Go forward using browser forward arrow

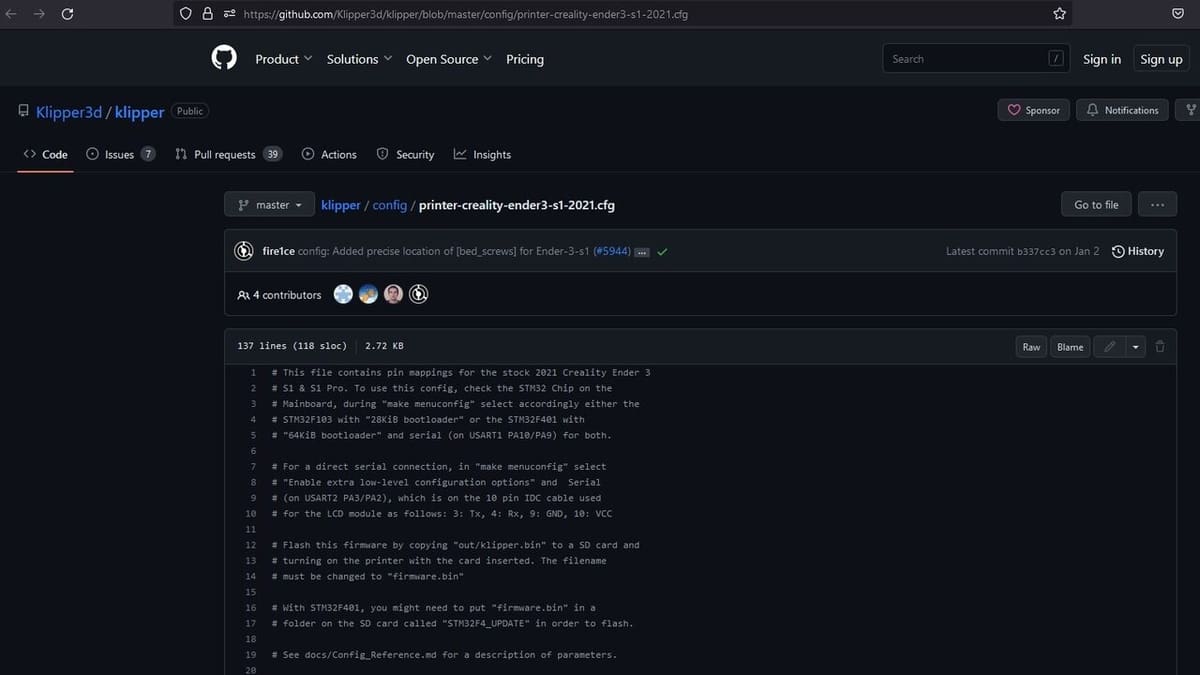[39, 14]
